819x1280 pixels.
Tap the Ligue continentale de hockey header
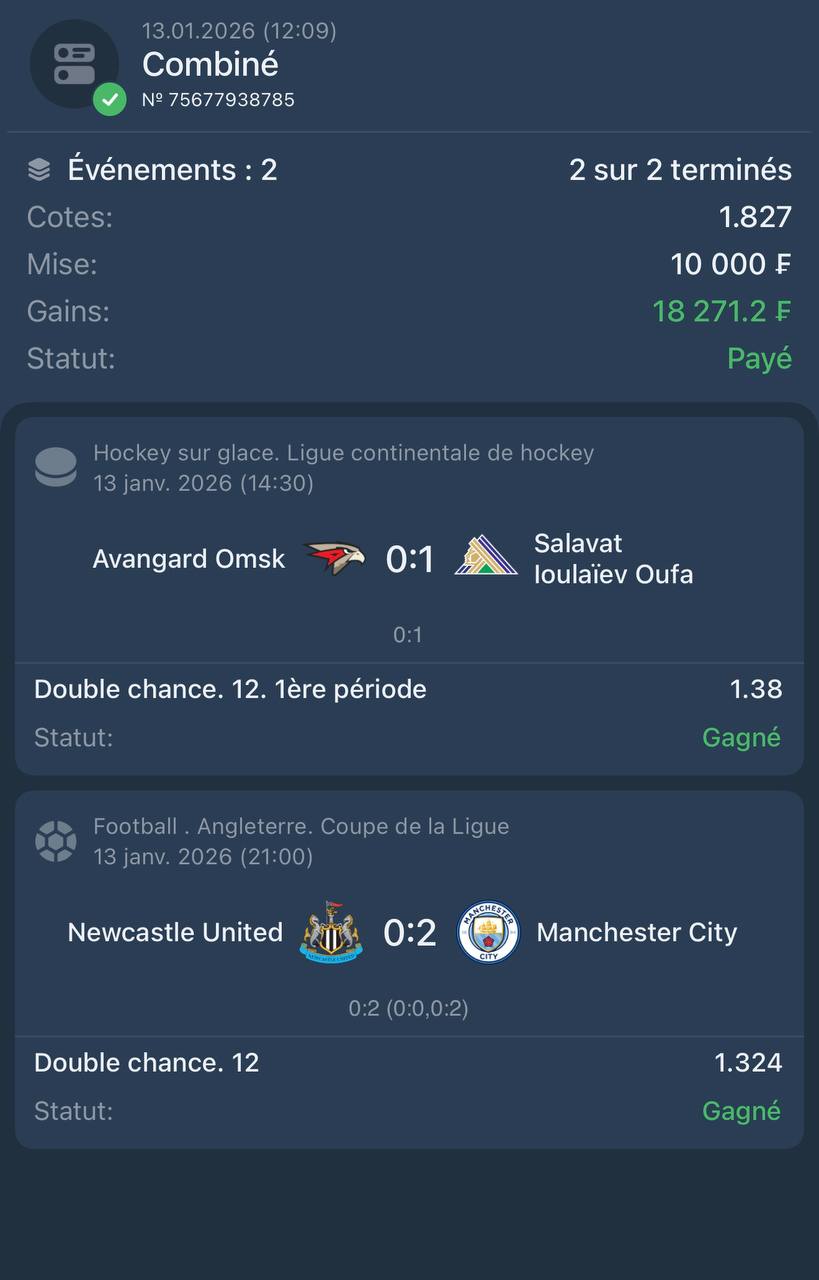[343, 453]
